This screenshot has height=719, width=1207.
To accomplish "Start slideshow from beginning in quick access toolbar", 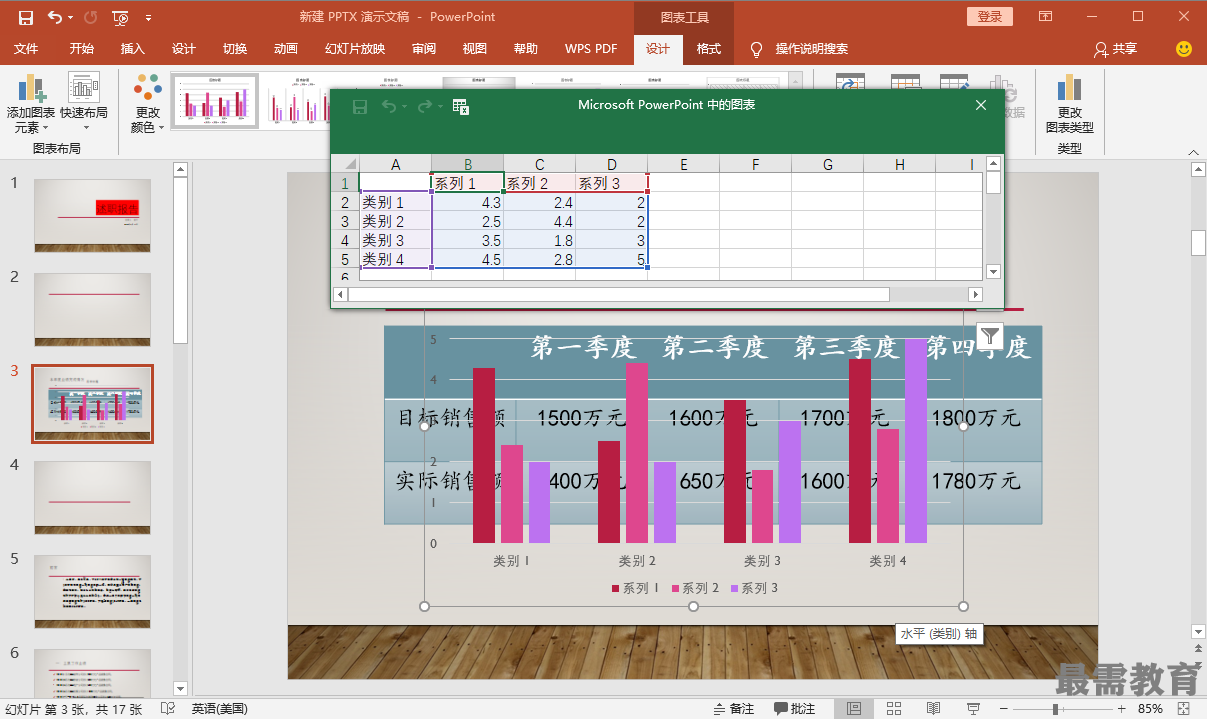I will click(120, 17).
